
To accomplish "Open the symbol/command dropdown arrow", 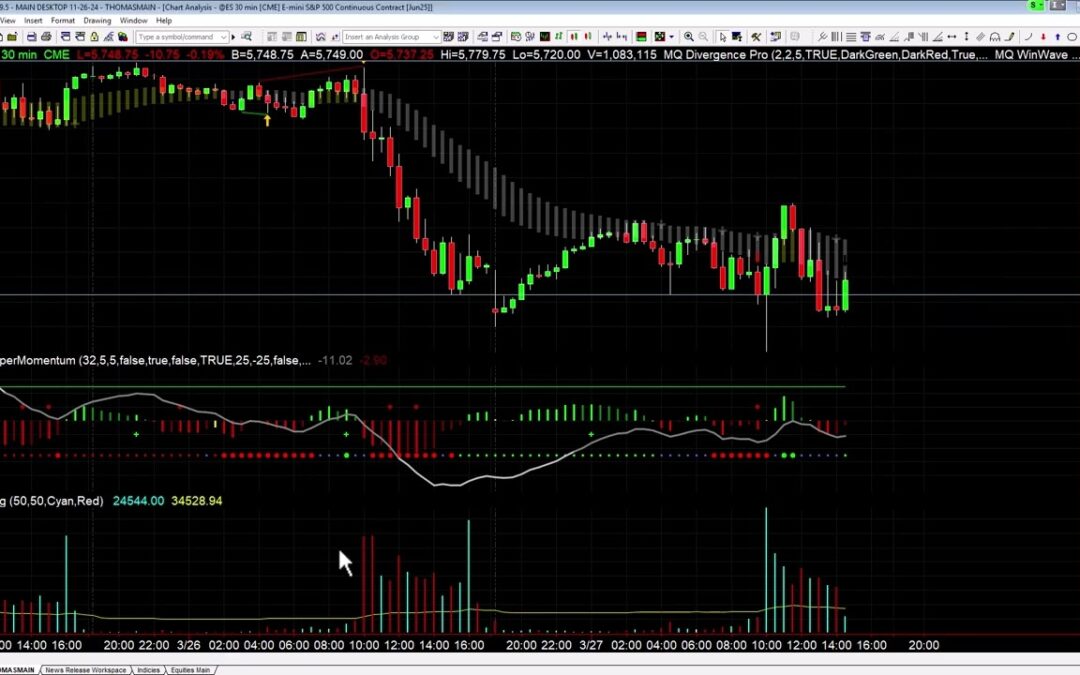I will point(222,37).
